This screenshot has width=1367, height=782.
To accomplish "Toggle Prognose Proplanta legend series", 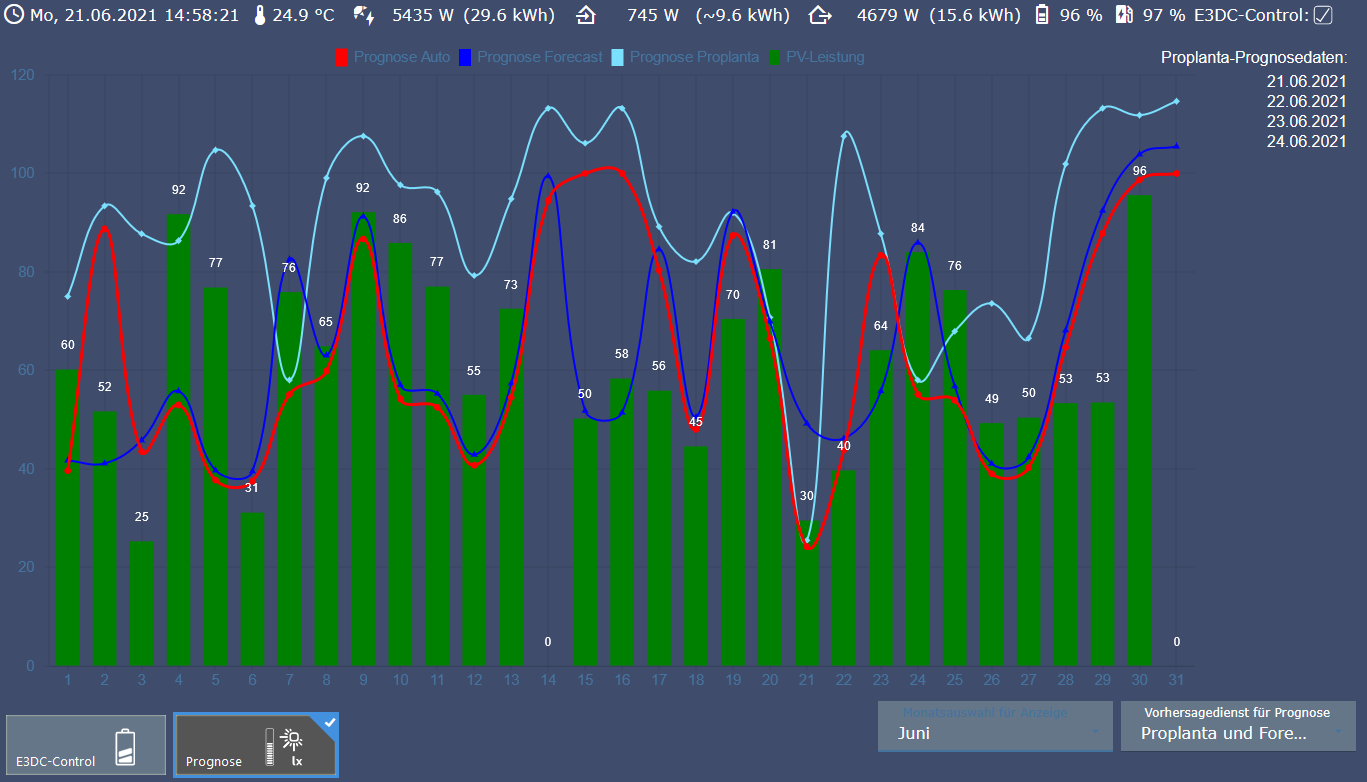I will (x=684, y=57).
